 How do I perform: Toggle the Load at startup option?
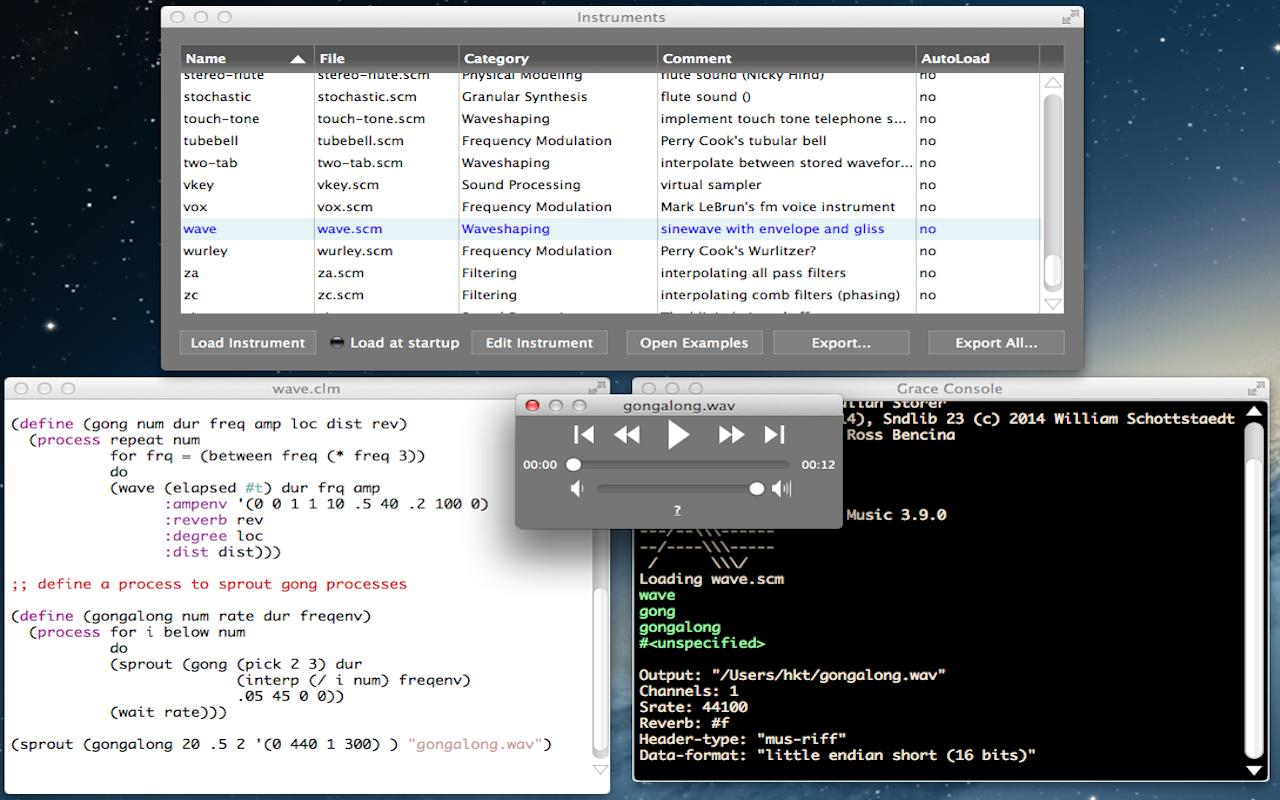[x=338, y=343]
